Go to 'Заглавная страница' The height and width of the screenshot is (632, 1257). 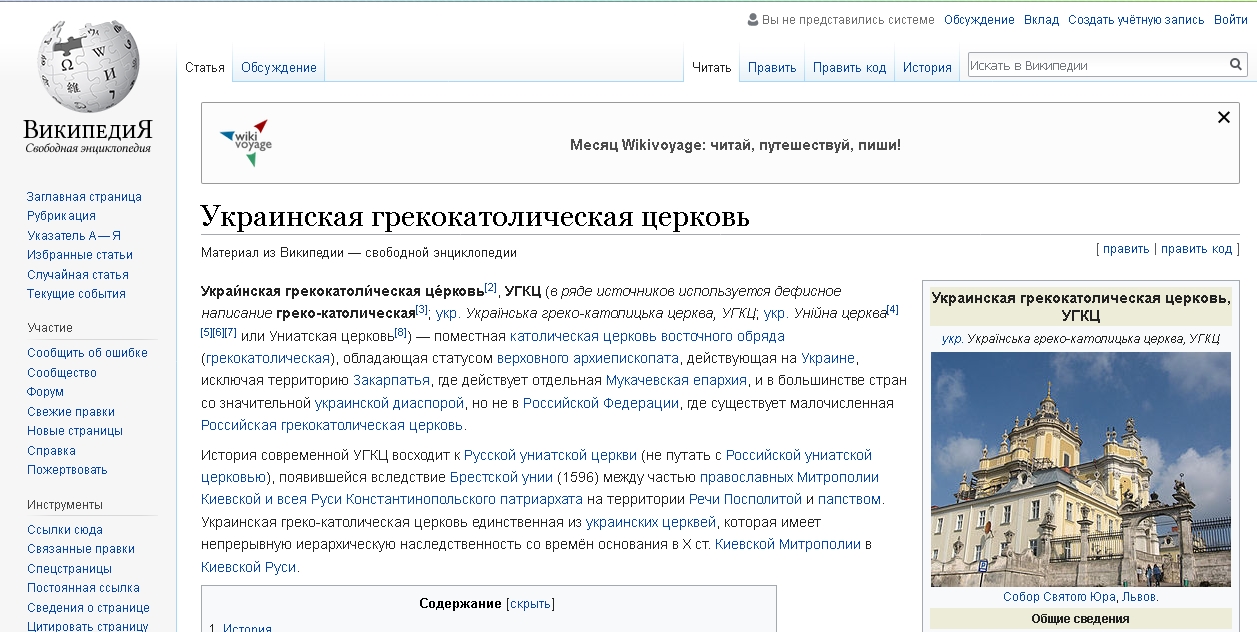pos(84,197)
